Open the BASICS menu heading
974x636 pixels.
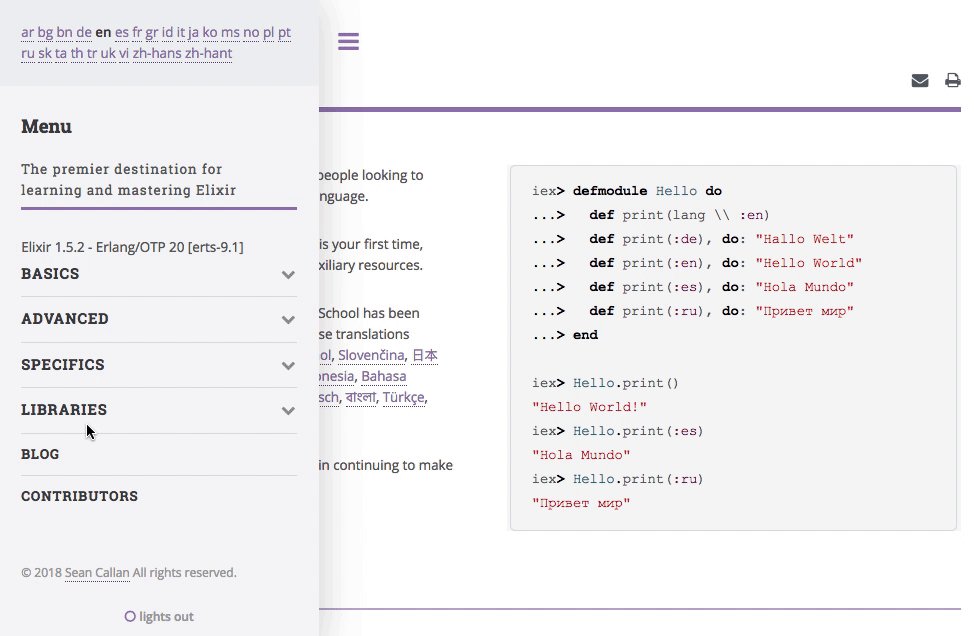(50, 274)
